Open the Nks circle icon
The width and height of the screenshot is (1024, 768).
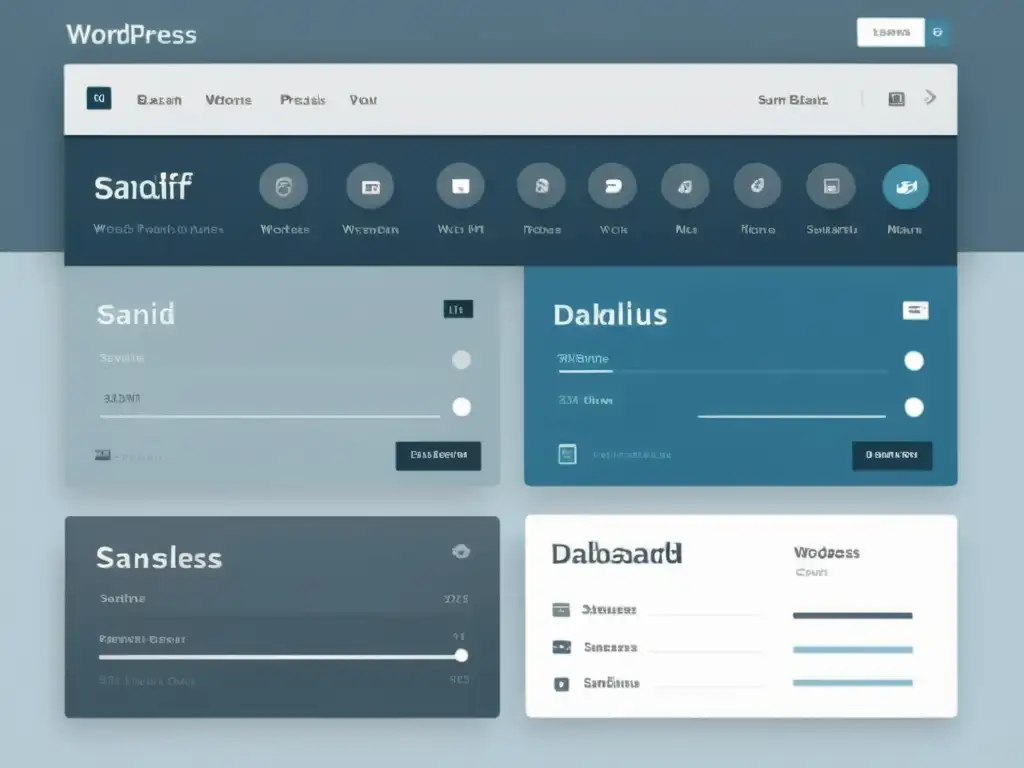(x=685, y=186)
